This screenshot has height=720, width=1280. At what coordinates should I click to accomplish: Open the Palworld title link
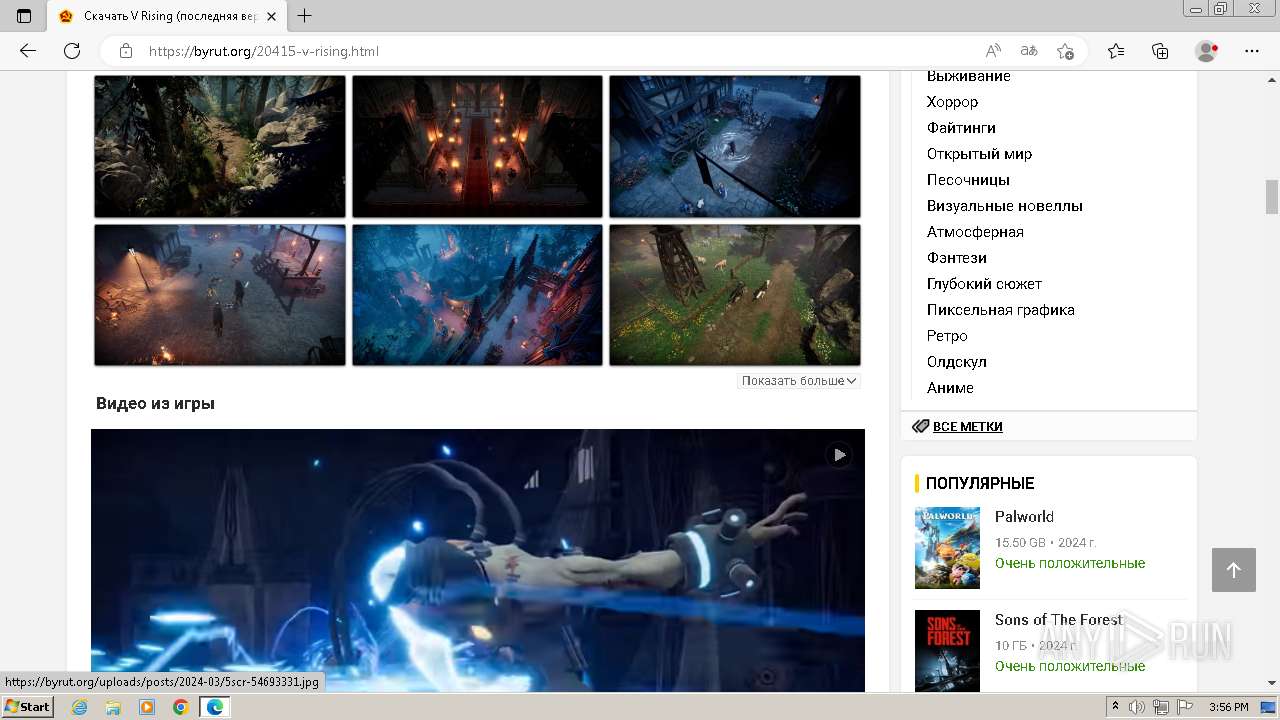click(1024, 517)
